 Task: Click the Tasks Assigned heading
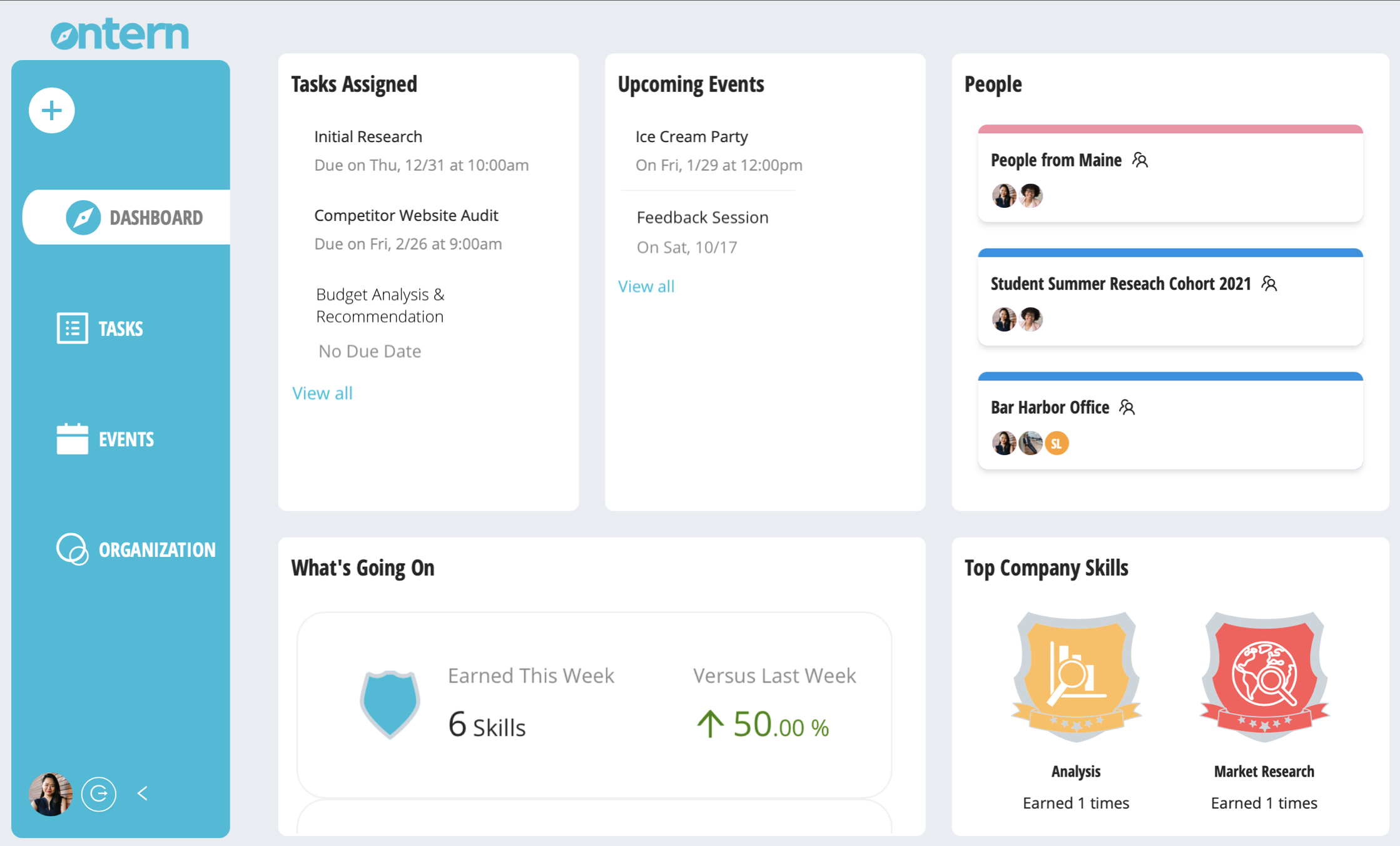point(354,84)
